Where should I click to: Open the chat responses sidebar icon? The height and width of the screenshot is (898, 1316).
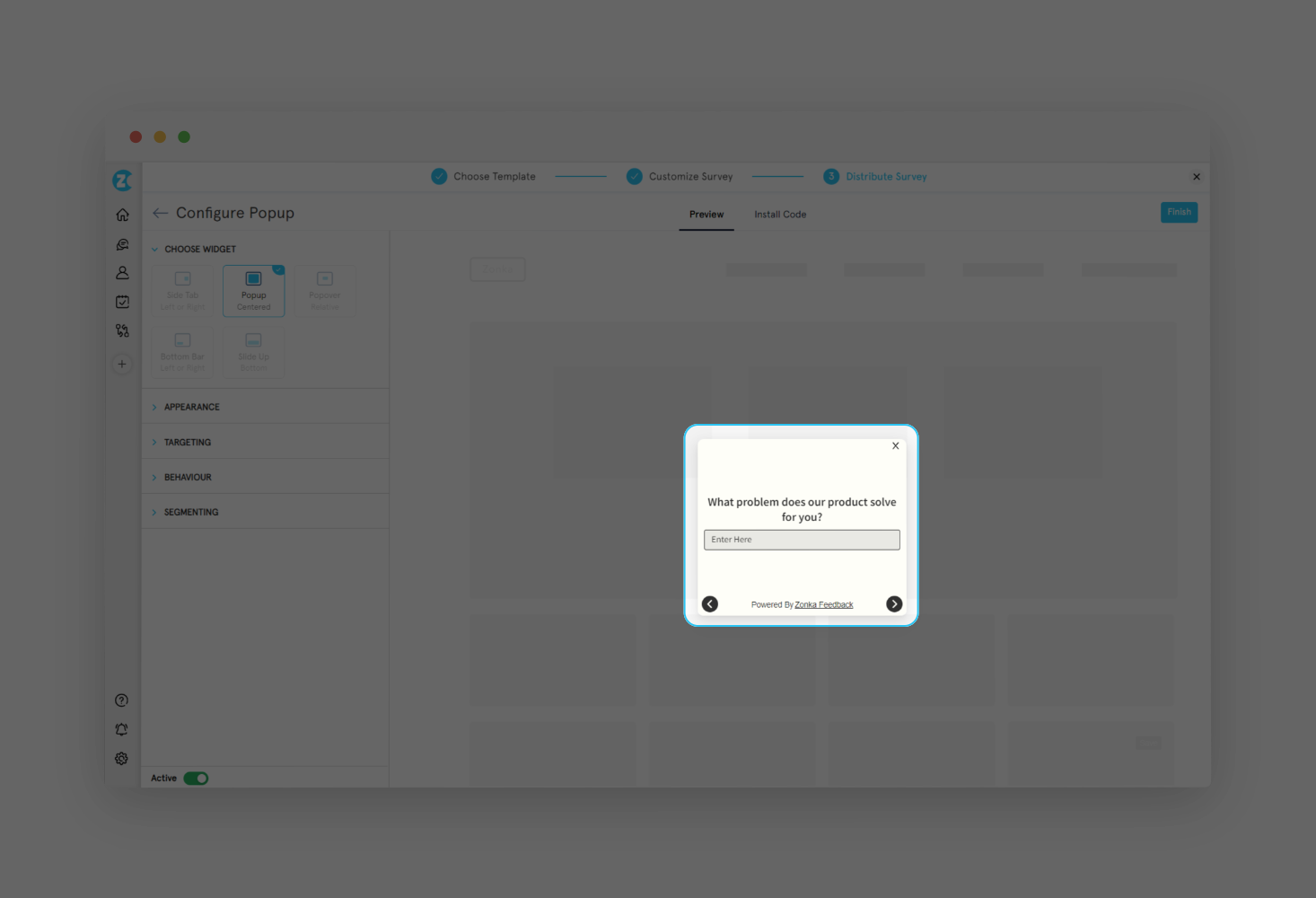pos(122,244)
